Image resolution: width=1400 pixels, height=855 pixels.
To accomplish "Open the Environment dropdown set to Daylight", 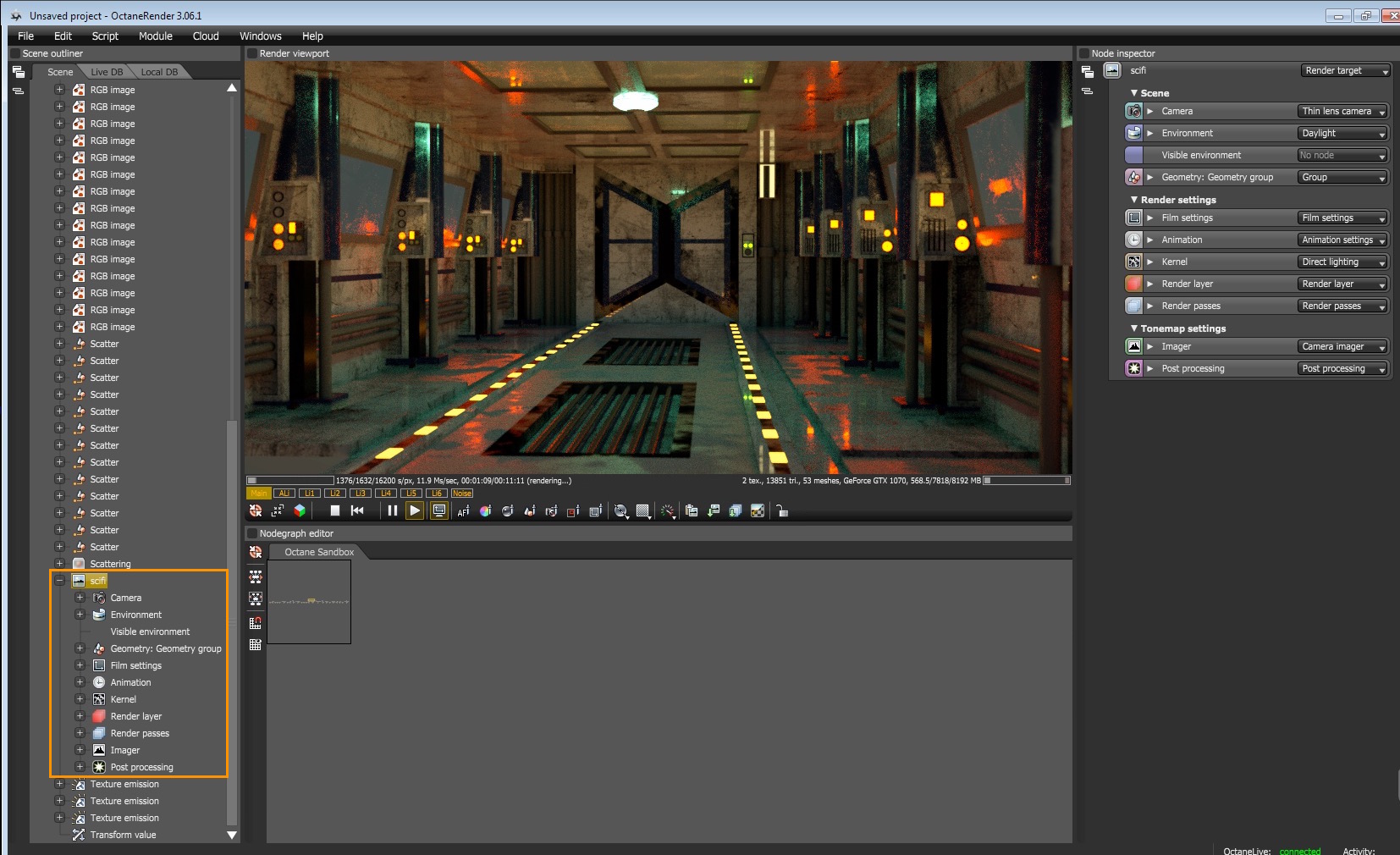I will 1342,134.
